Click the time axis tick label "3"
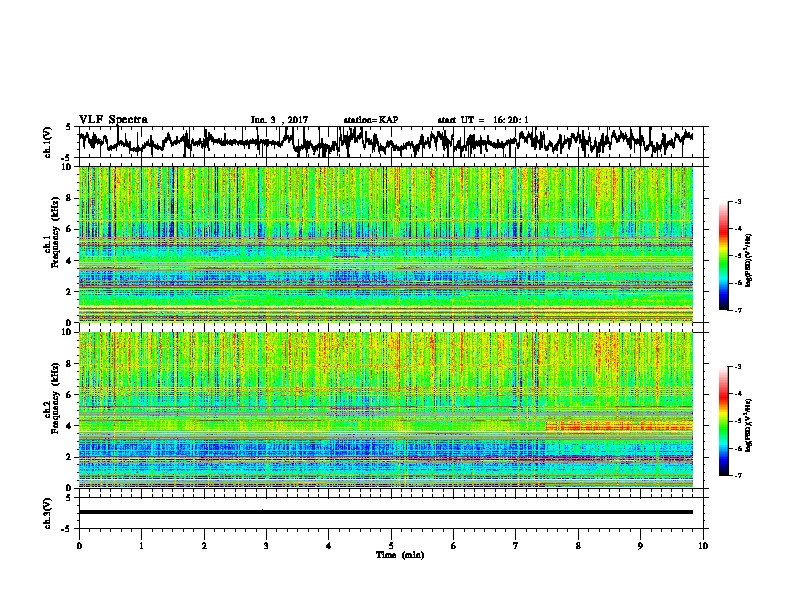 [x=266, y=546]
